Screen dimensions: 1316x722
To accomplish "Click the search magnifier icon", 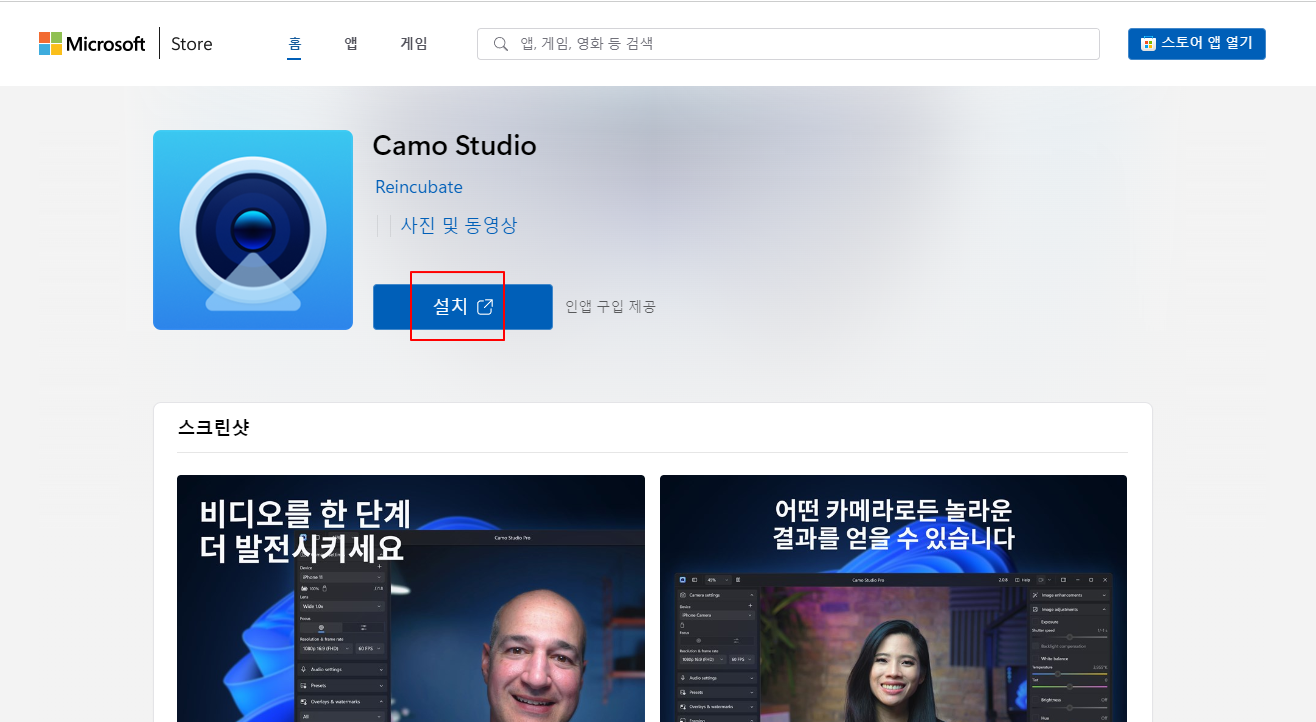I will 501,44.
